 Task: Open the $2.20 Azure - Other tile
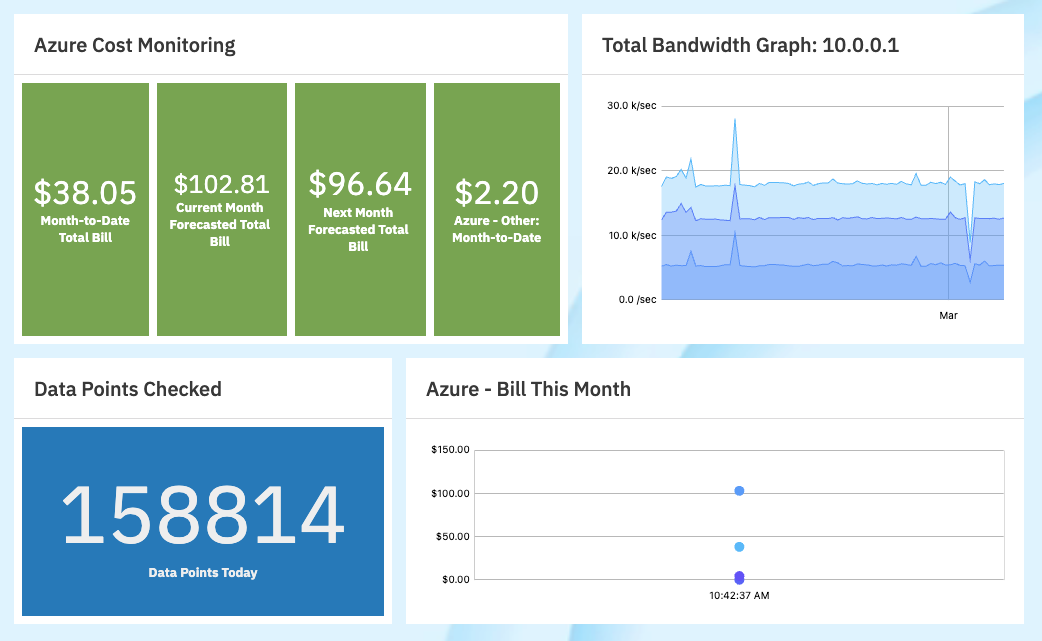(x=497, y=209)
